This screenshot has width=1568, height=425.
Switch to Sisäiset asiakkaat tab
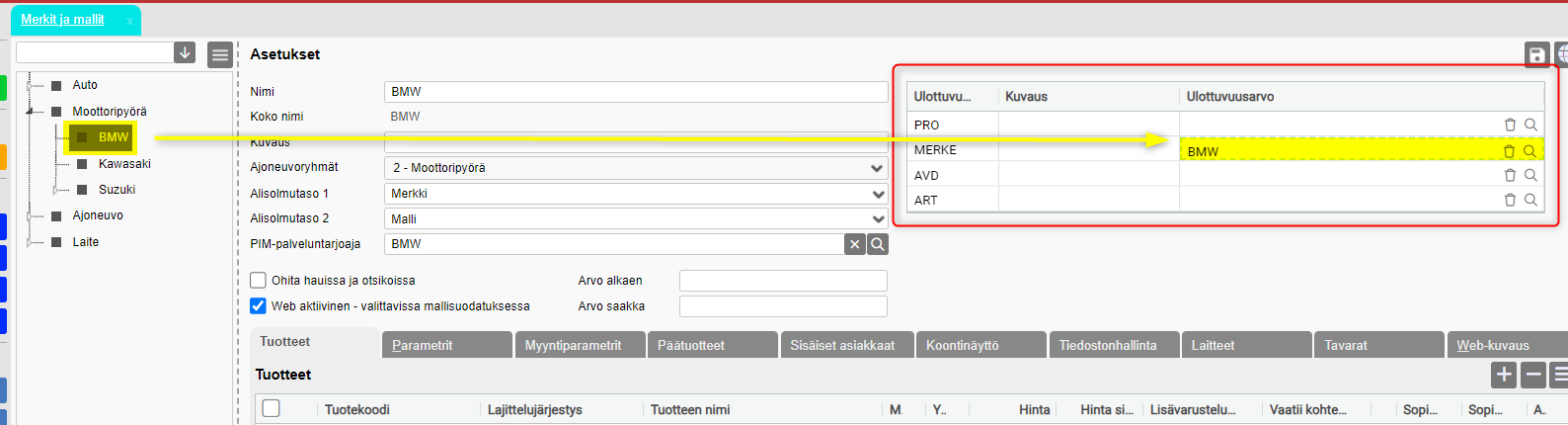point(846,345)
